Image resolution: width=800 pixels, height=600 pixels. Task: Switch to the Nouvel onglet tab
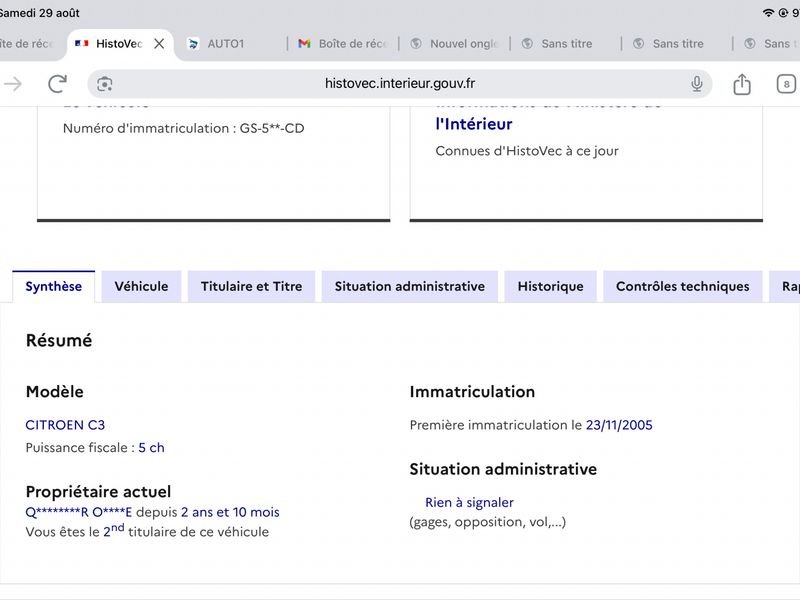[x=454, y=44]
